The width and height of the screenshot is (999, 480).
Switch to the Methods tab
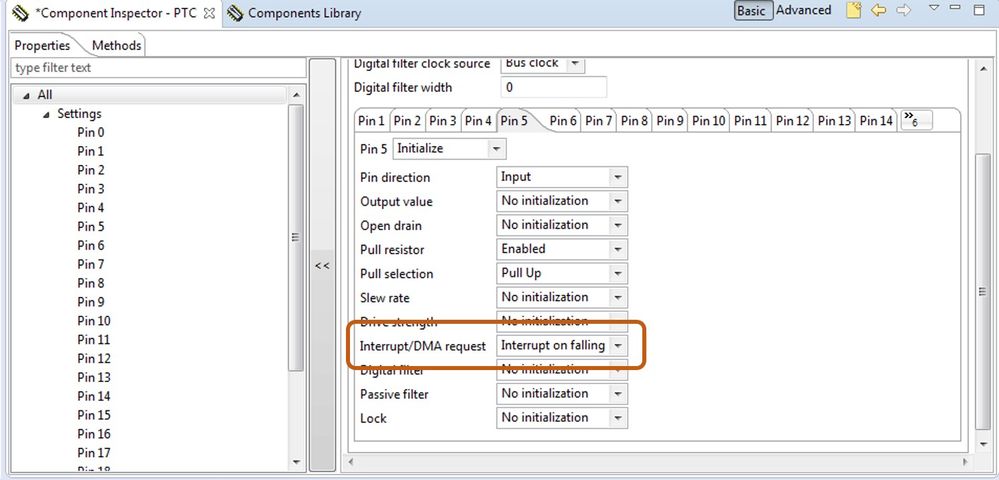pyautogui.click(x=117, y=45)
